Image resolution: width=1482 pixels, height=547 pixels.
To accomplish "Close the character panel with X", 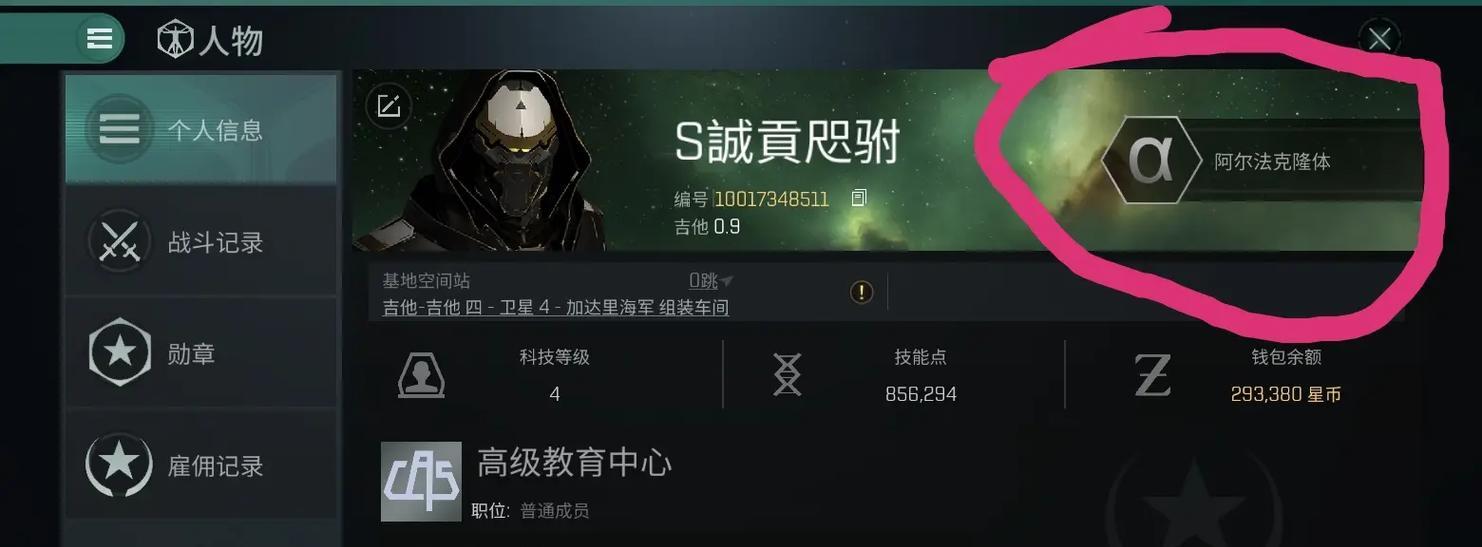I will (1380, 39).
